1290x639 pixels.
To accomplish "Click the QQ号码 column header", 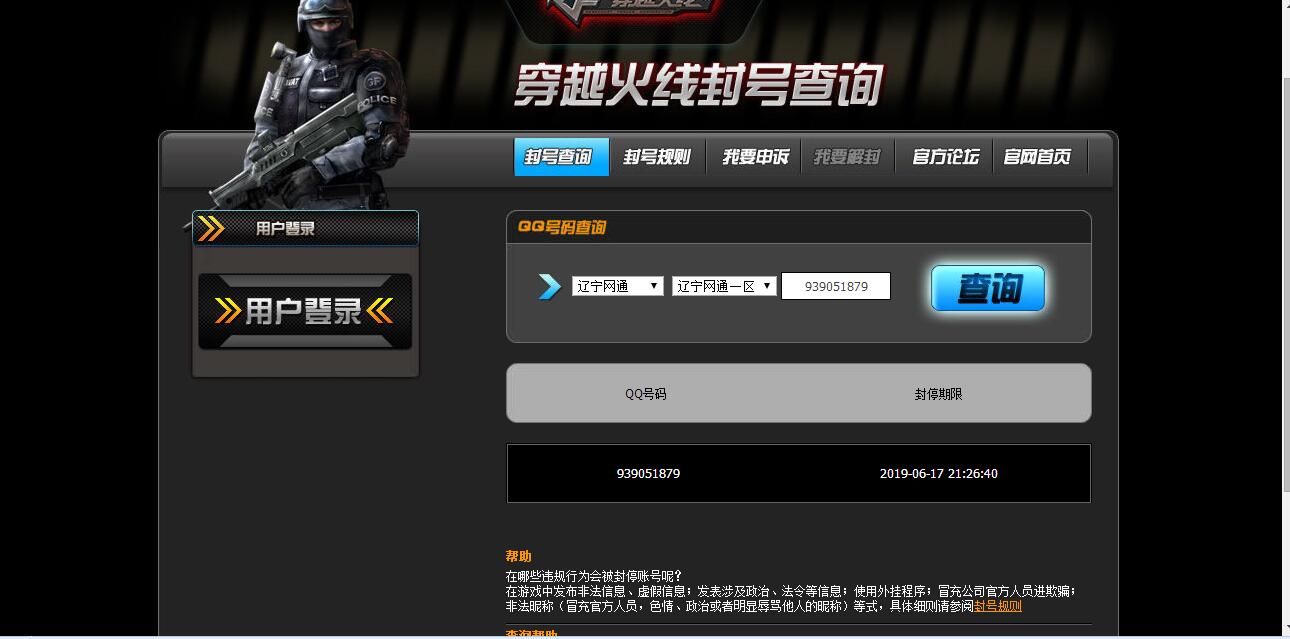I will coord(646,394).
